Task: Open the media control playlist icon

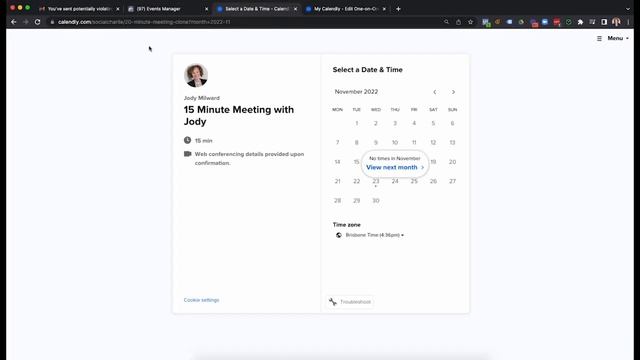Action: click(x=592, y=22)
